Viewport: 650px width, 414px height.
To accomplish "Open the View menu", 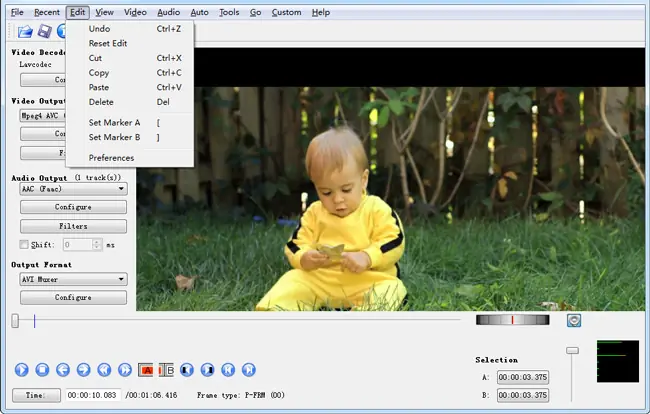I will tap(104, 12).
